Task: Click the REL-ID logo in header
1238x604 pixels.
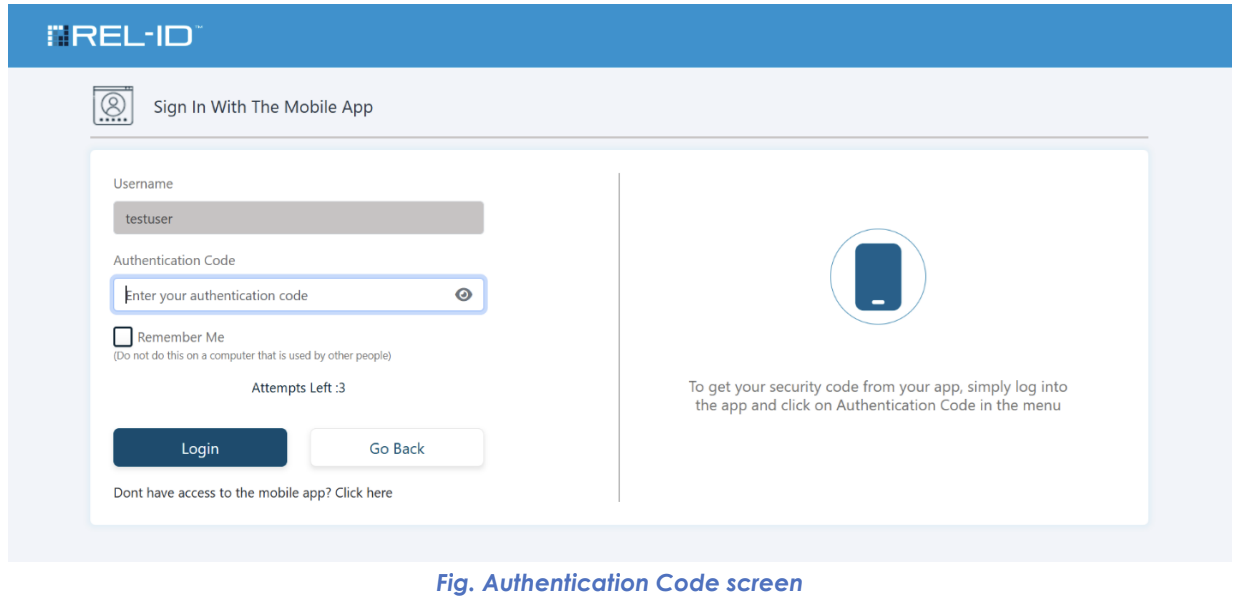Action: 125,36
